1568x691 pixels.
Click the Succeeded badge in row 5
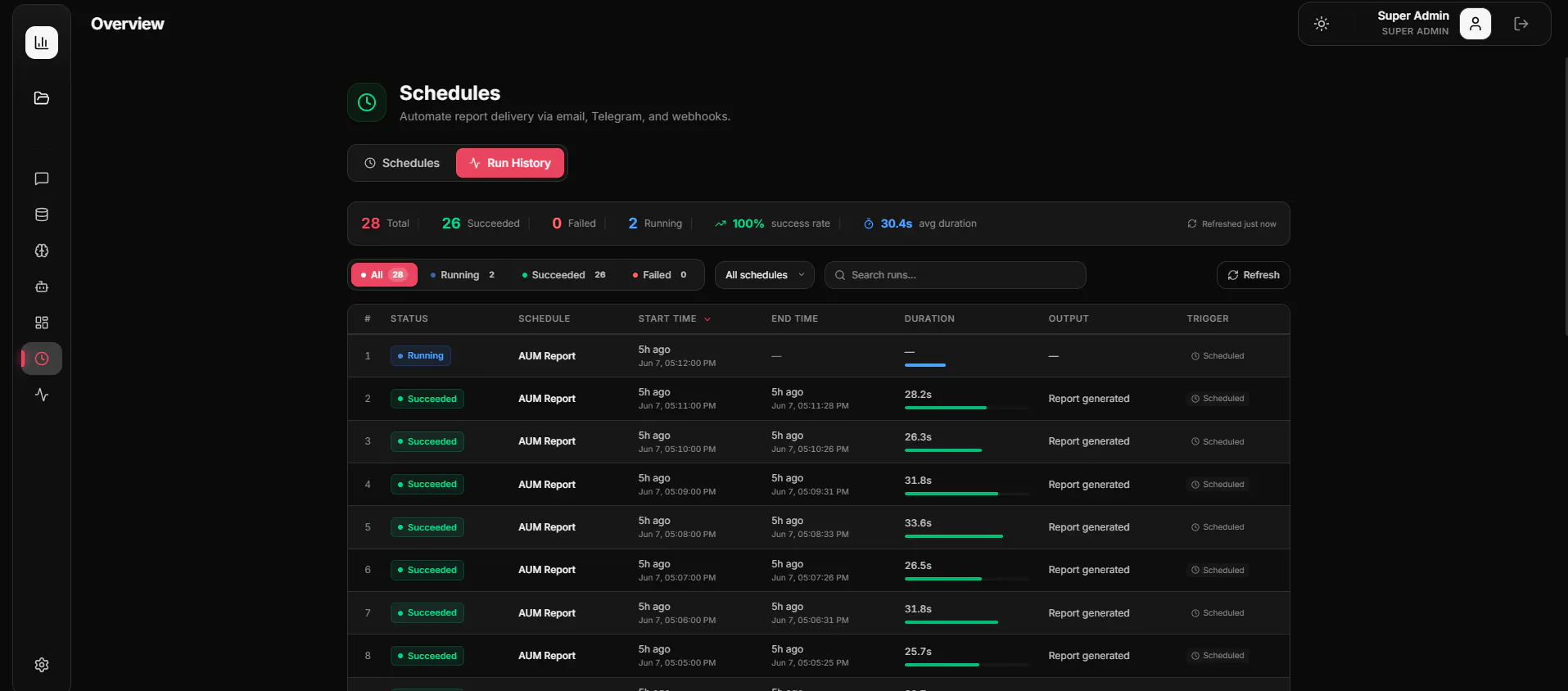[427, 527]
